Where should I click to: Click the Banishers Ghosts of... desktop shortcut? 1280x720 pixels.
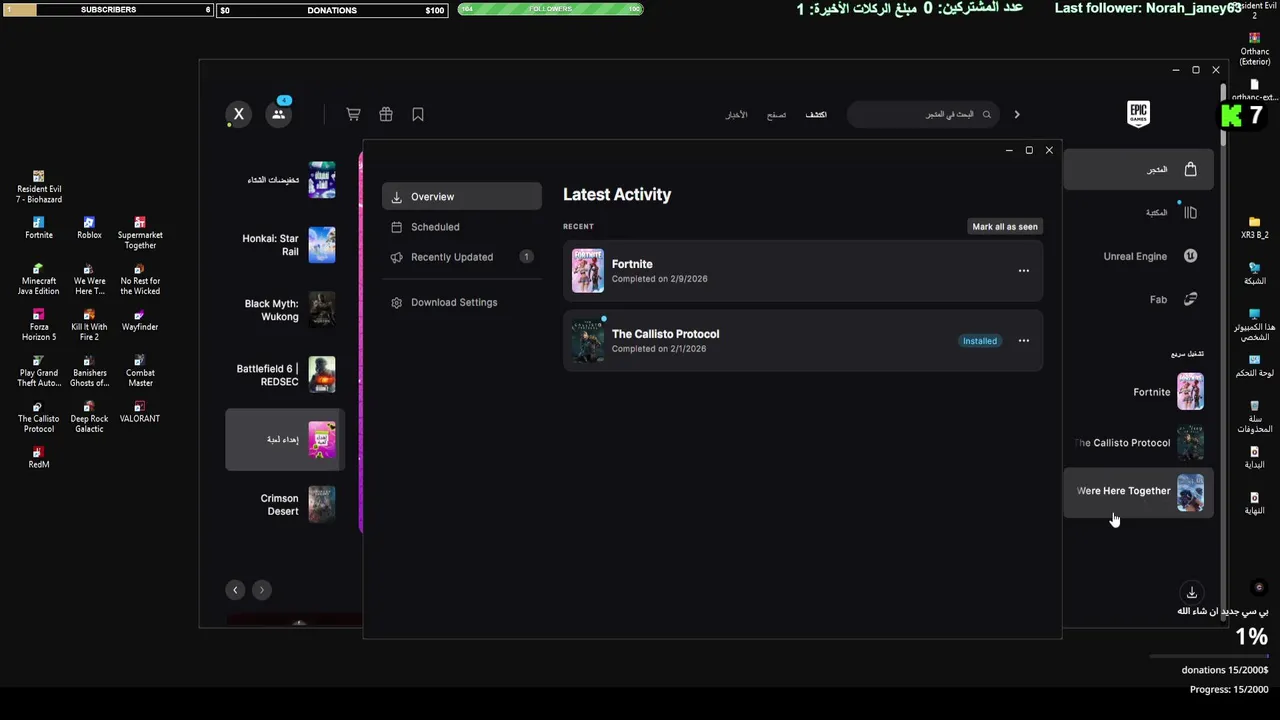pos(89,371)
